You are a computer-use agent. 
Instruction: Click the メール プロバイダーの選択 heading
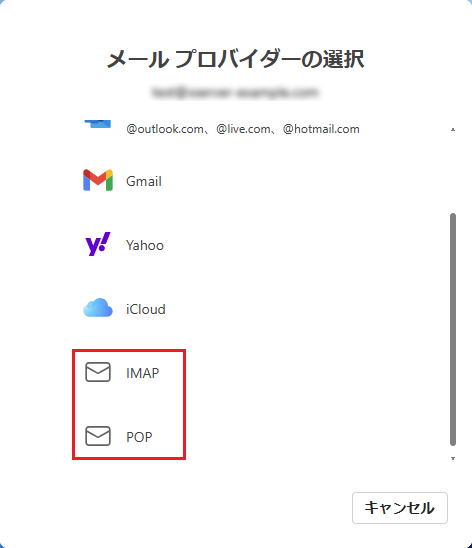coord(236,59)
